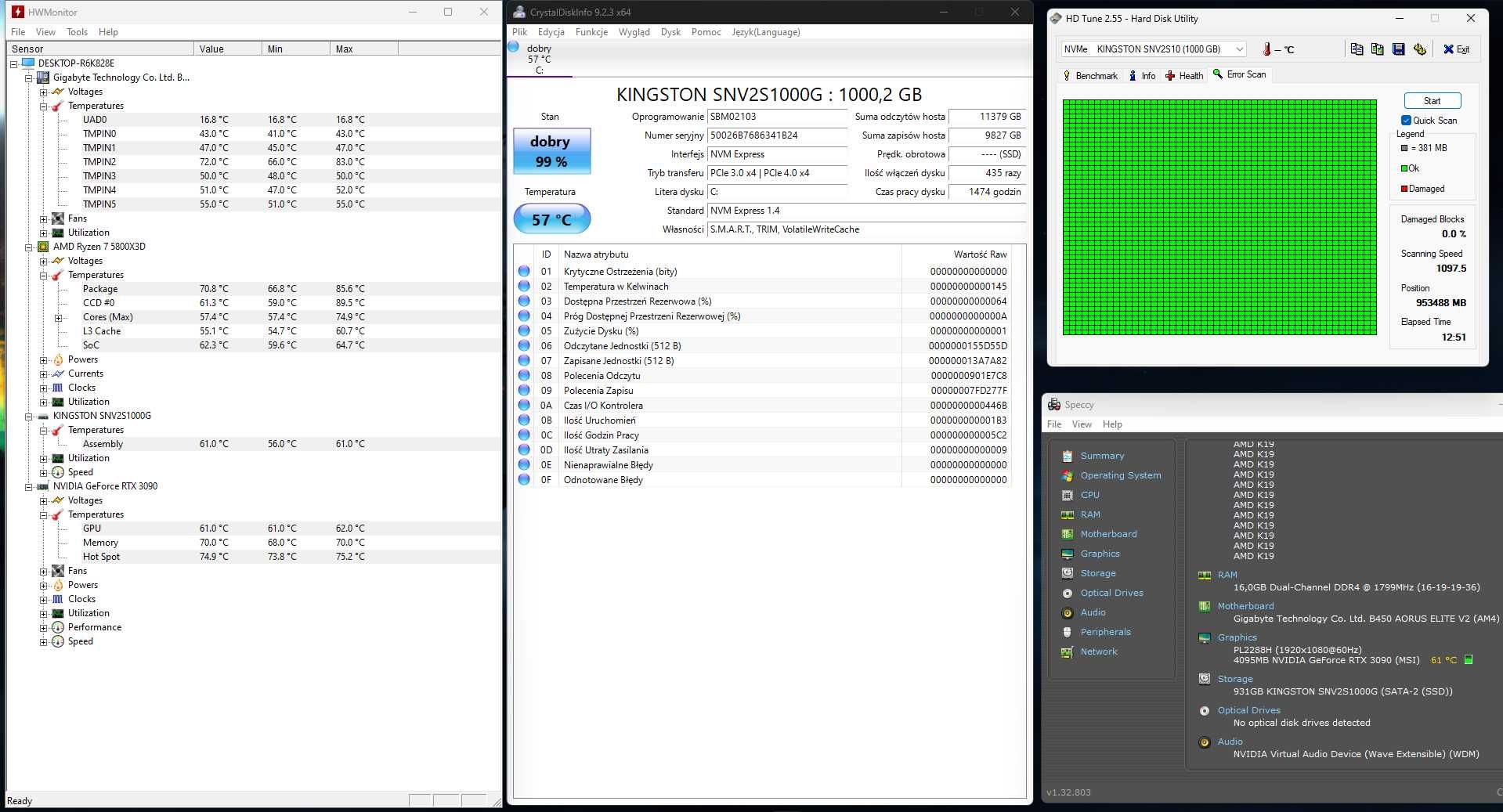Open the Funkcje menu in CrystalDiskInfo

point(591,32)
